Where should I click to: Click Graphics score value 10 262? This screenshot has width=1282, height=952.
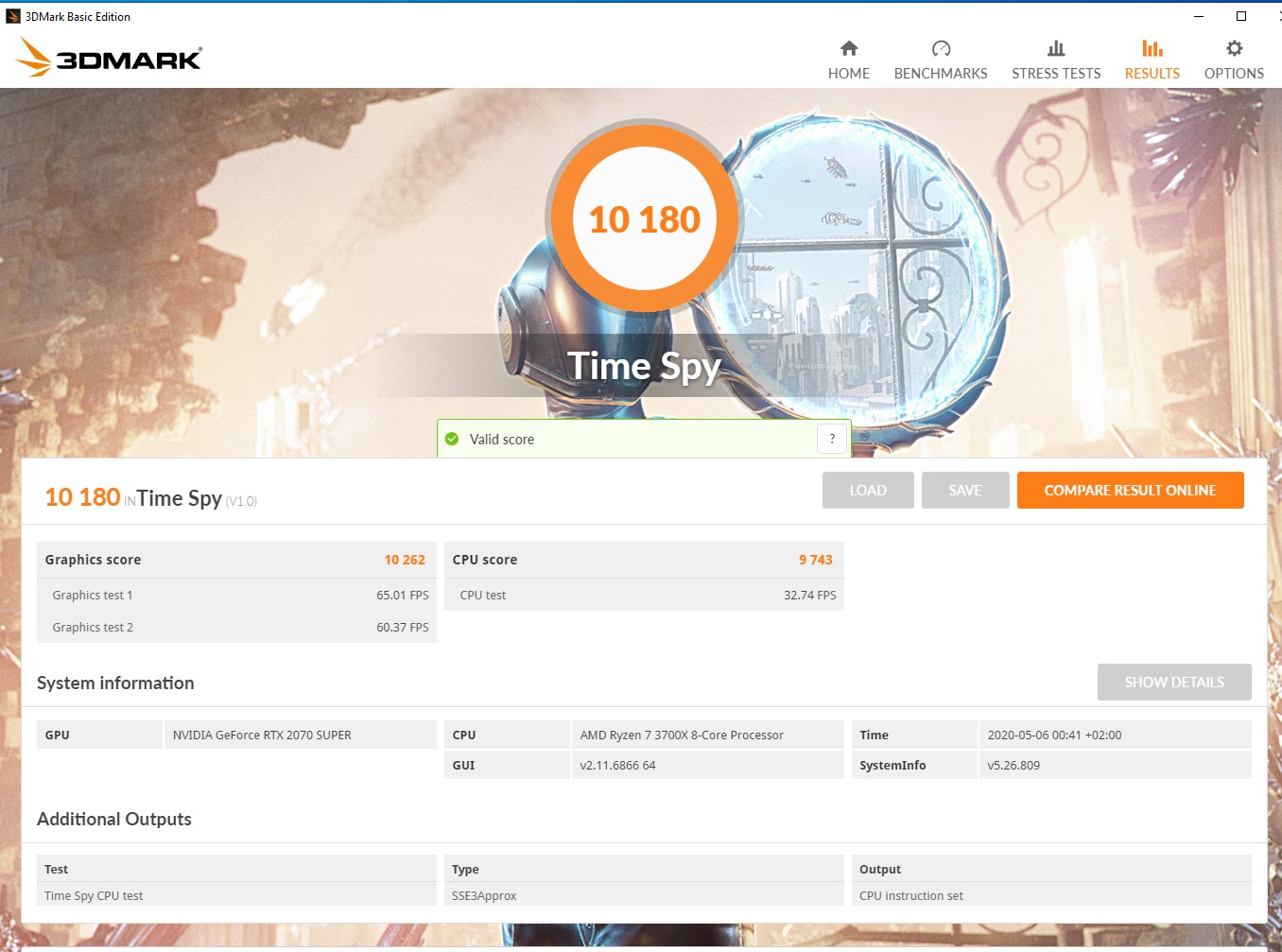[x=405, y=560]
